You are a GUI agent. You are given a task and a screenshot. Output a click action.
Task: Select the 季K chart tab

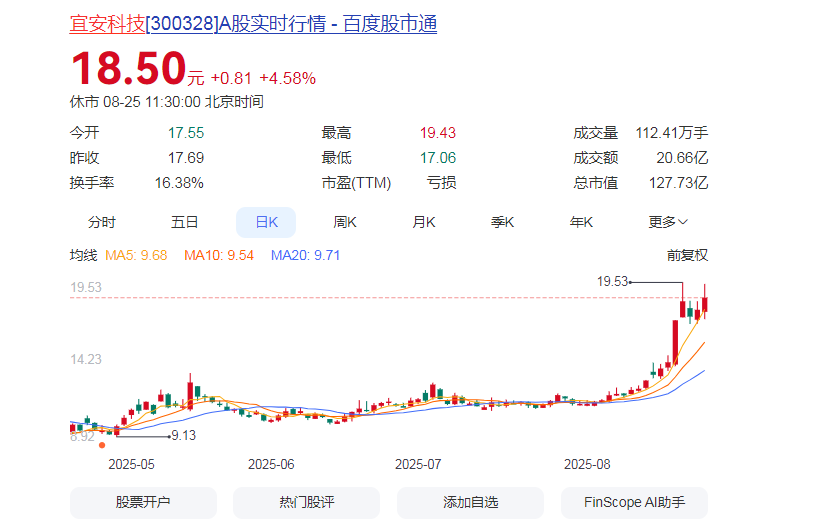click(x=502, y=222)
